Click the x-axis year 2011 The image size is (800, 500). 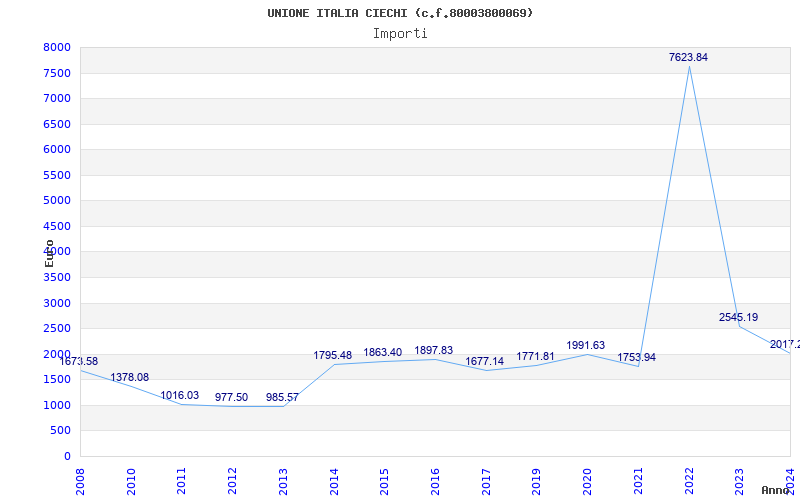(182, 481)
